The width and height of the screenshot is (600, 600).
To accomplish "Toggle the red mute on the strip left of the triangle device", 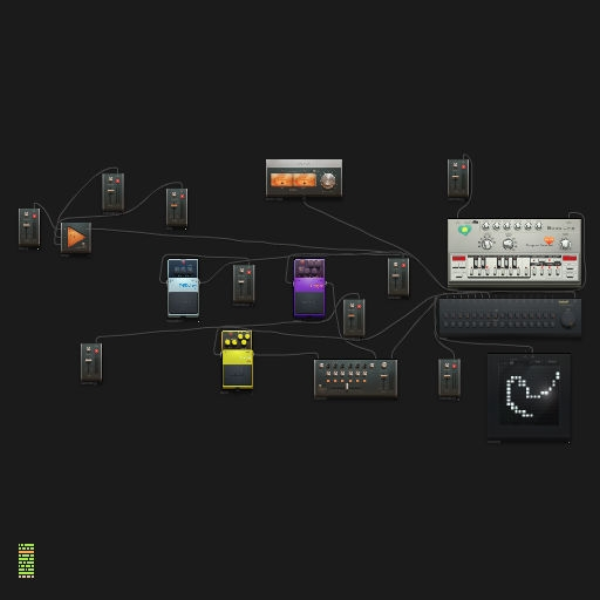I will point(34,216).
